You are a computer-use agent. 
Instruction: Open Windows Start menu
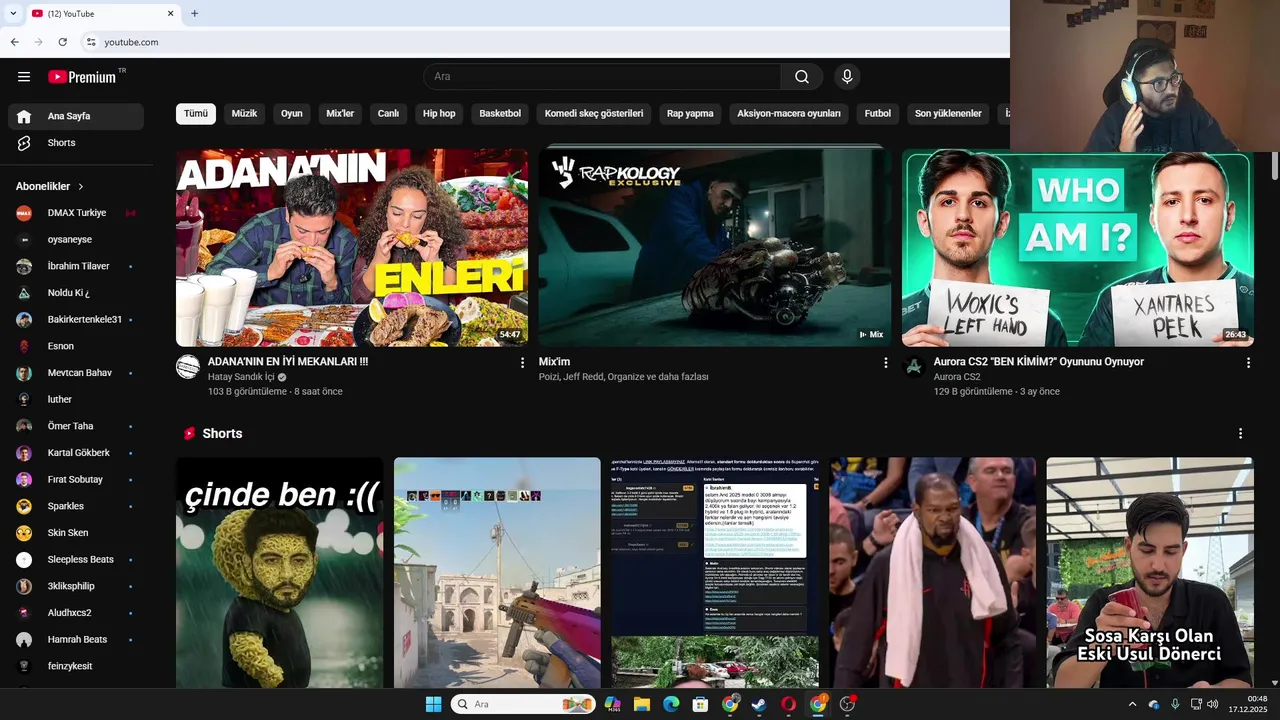tap(433, 704)
